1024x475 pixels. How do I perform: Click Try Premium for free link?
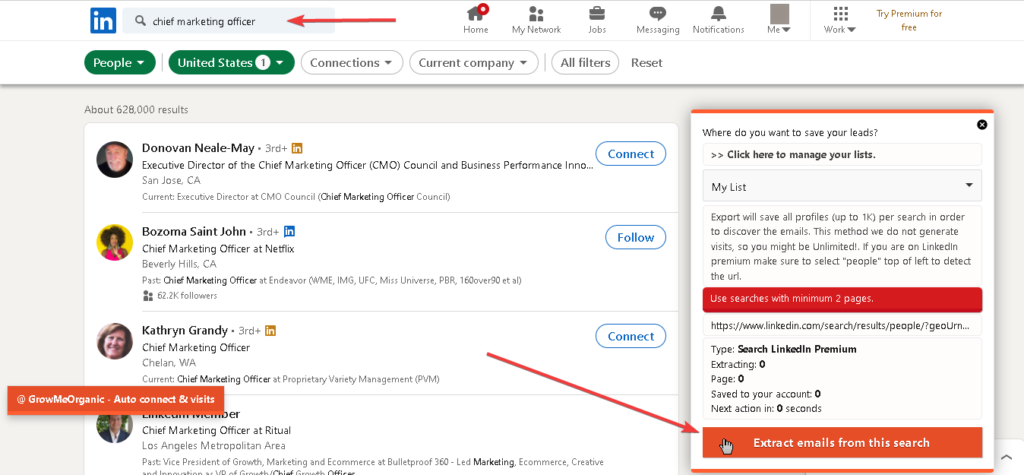click(909, 20)
